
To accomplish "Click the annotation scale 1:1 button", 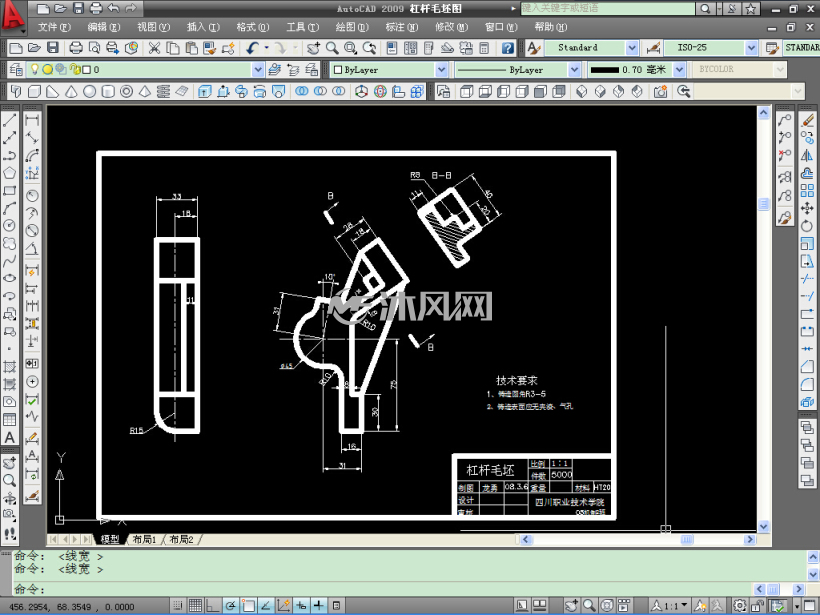I will tap(670, 606).
